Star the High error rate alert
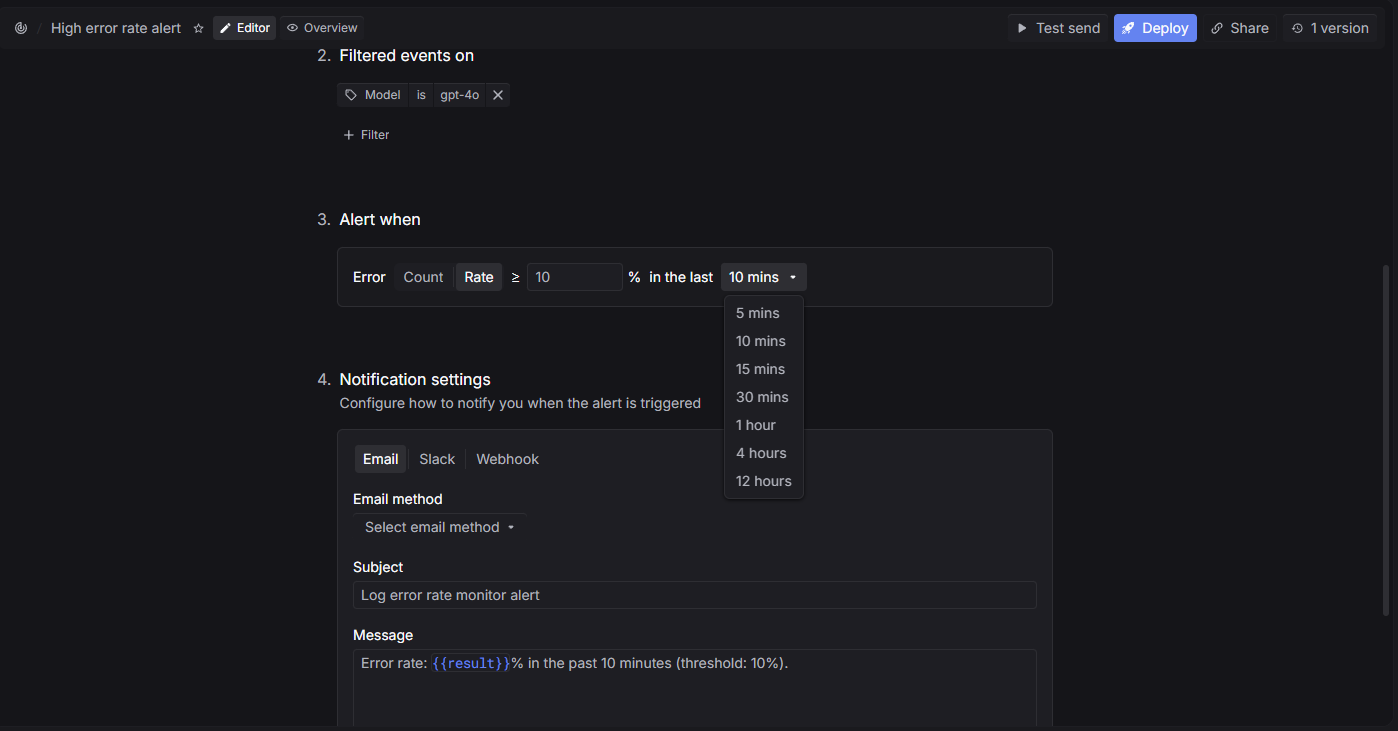 click(x=198, y=28)
